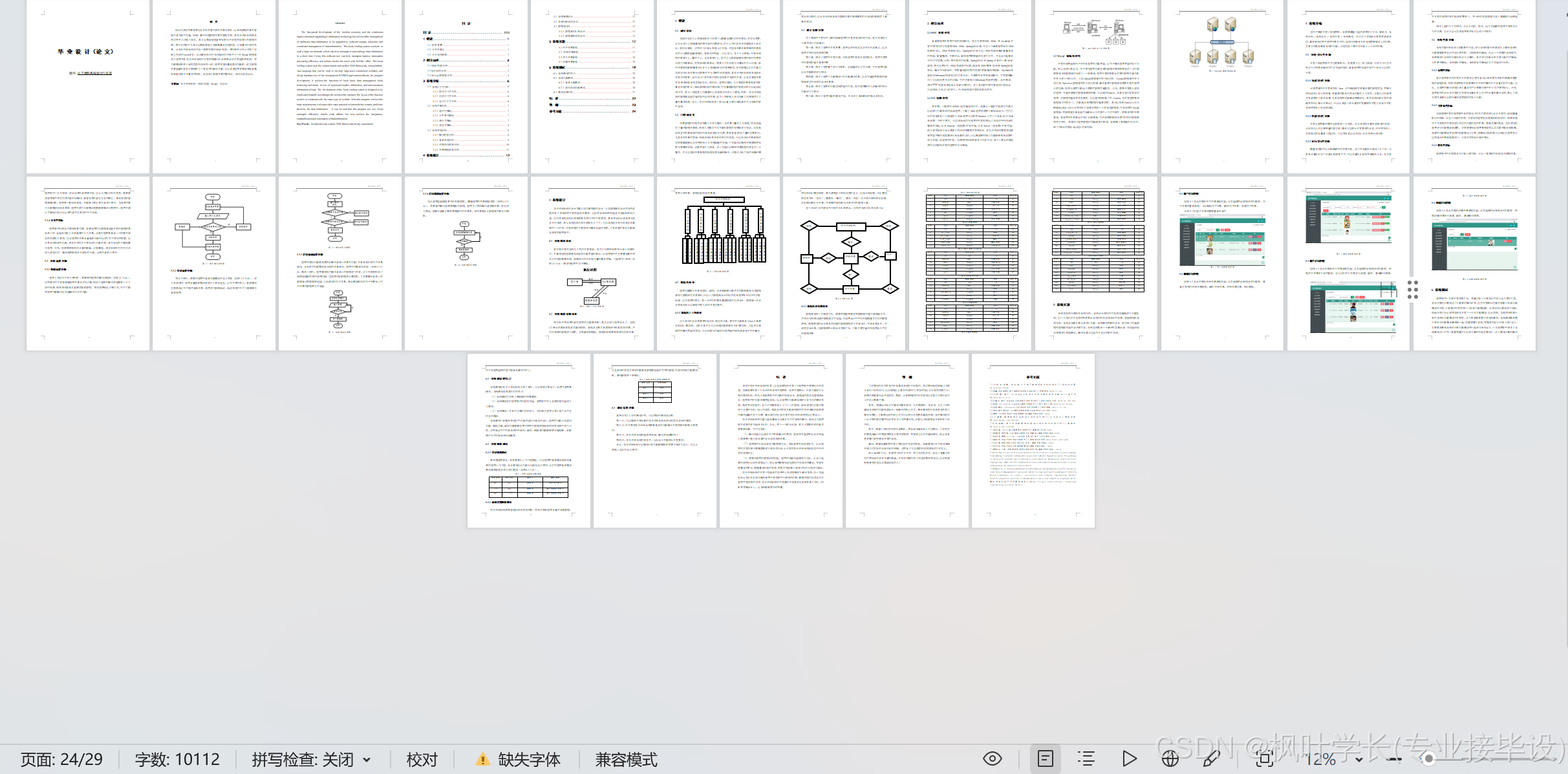Click the 缺失字体 warning icon

[x=482, y=759]
